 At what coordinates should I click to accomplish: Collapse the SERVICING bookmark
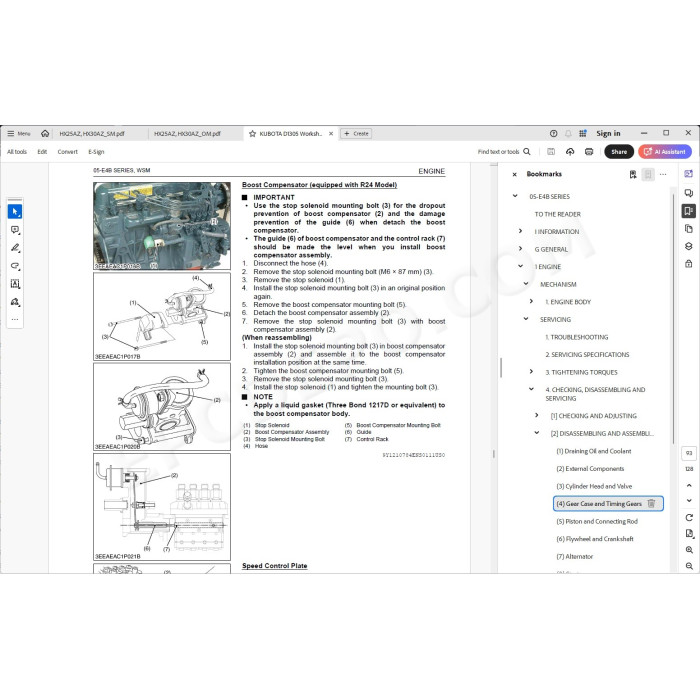coord(526,319)
